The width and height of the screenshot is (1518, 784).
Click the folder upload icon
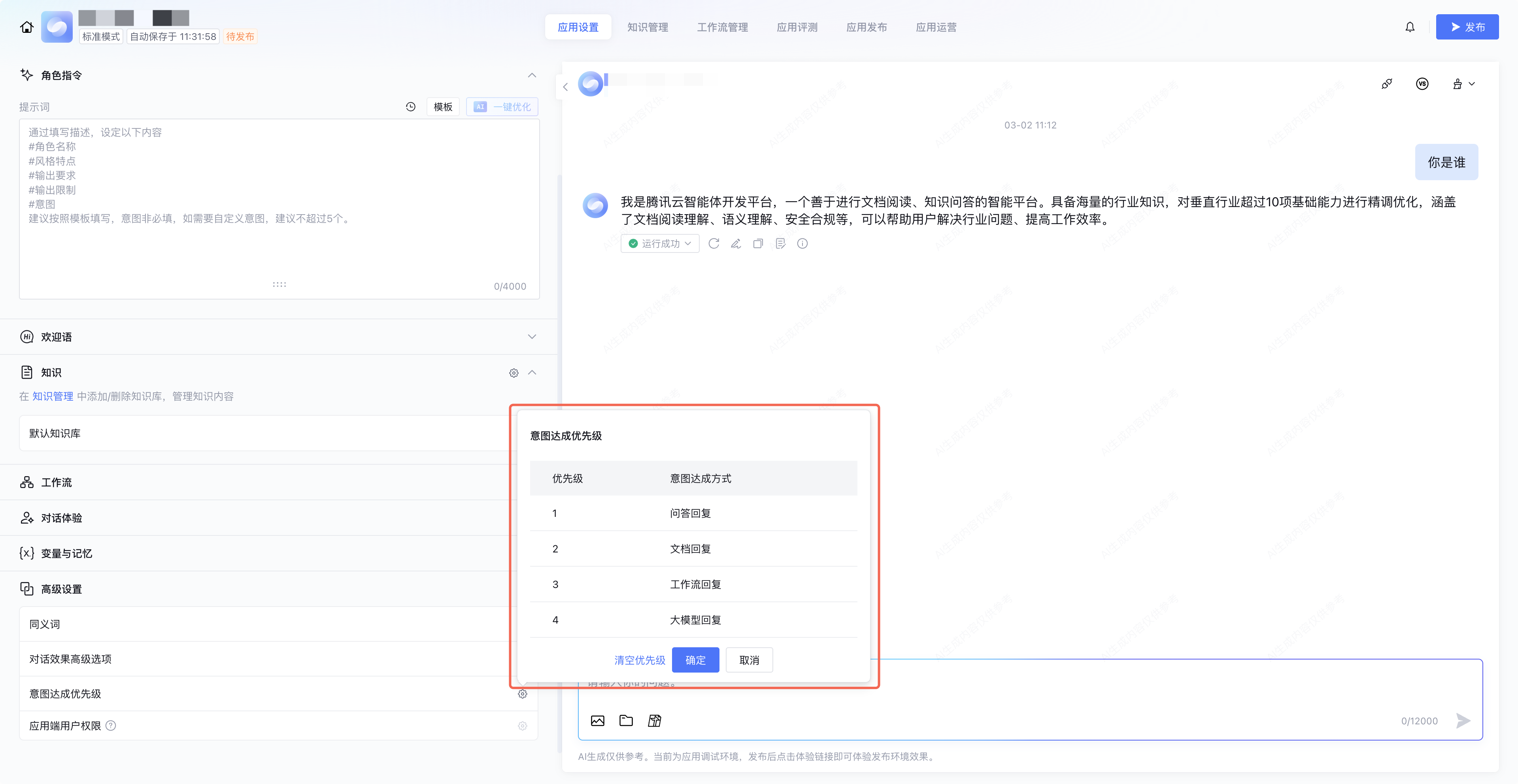[626, 720]
